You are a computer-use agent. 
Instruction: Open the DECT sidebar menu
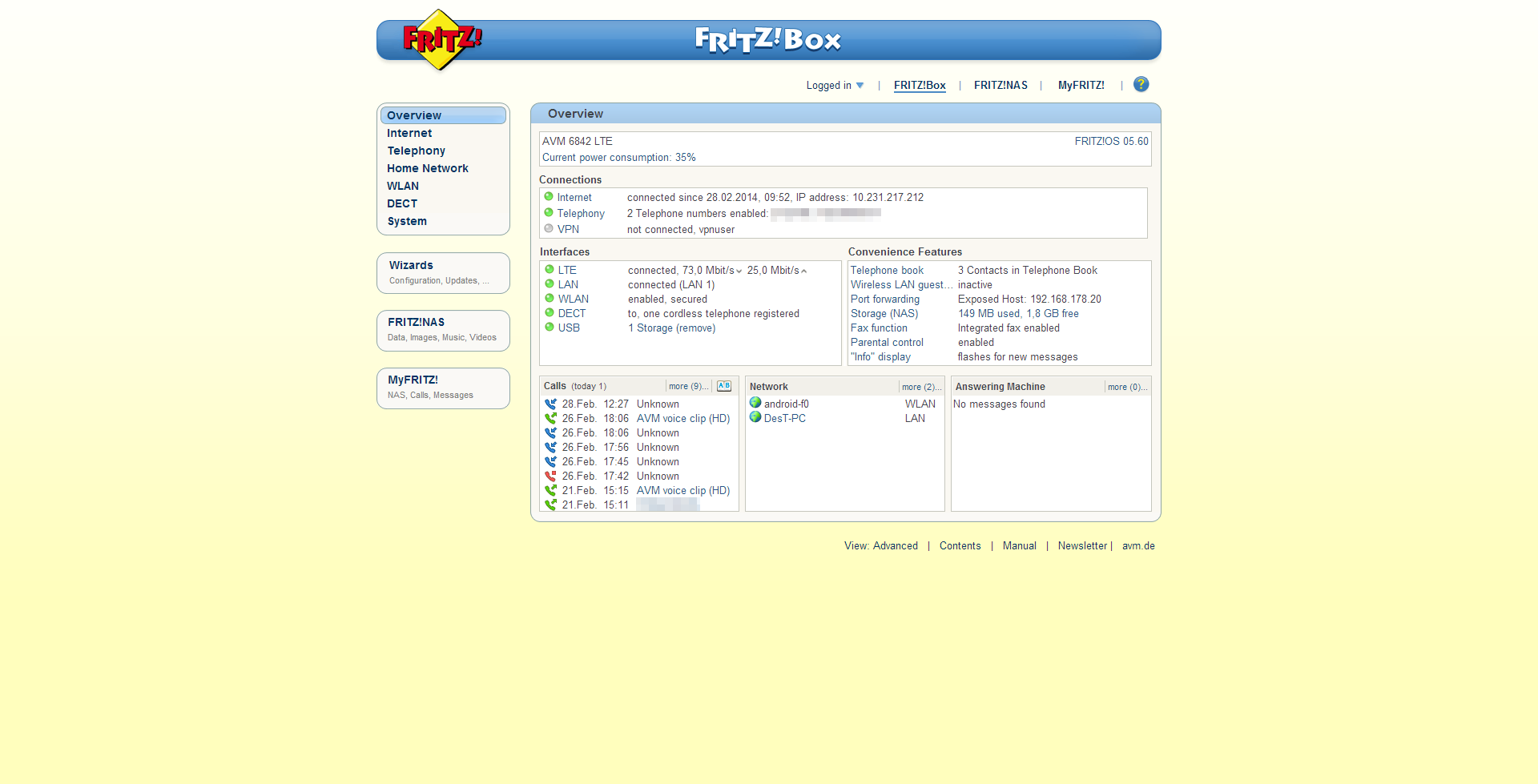(402, 203)
